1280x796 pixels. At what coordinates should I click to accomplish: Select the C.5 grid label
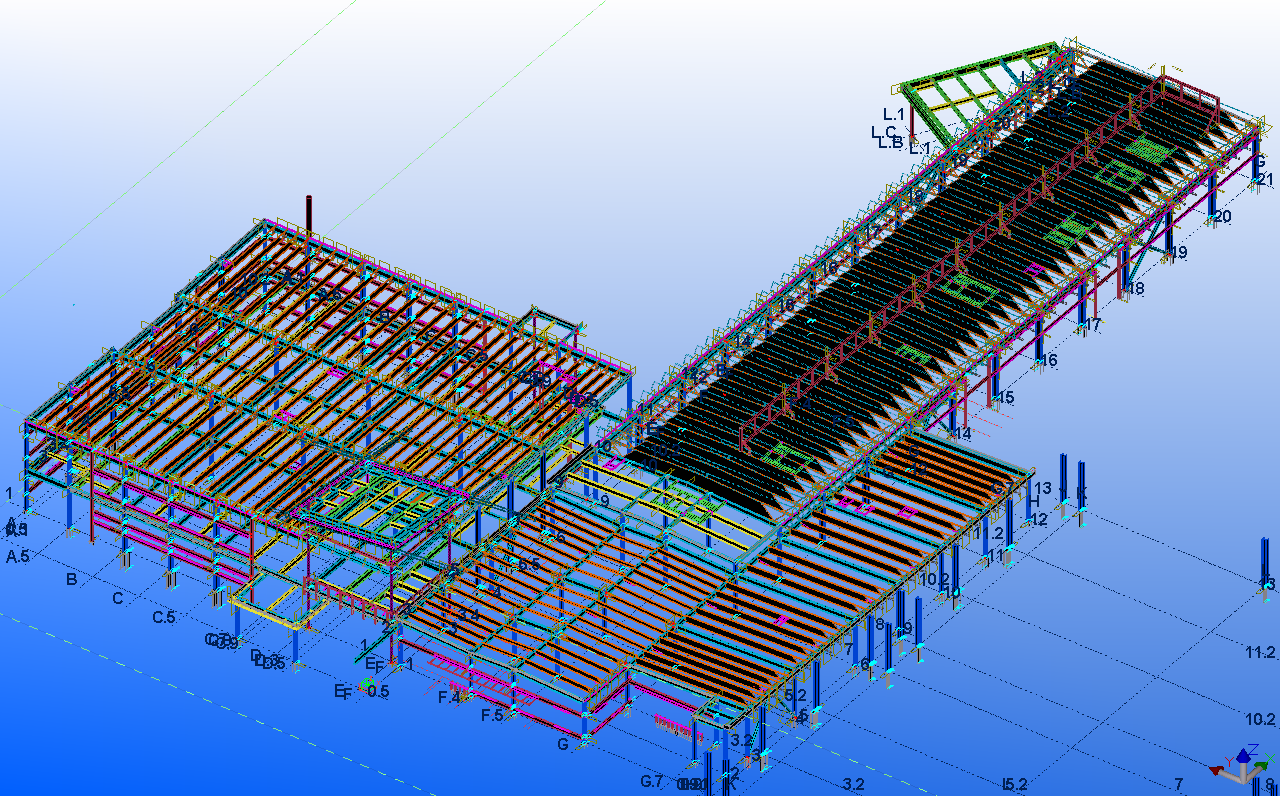164,618
